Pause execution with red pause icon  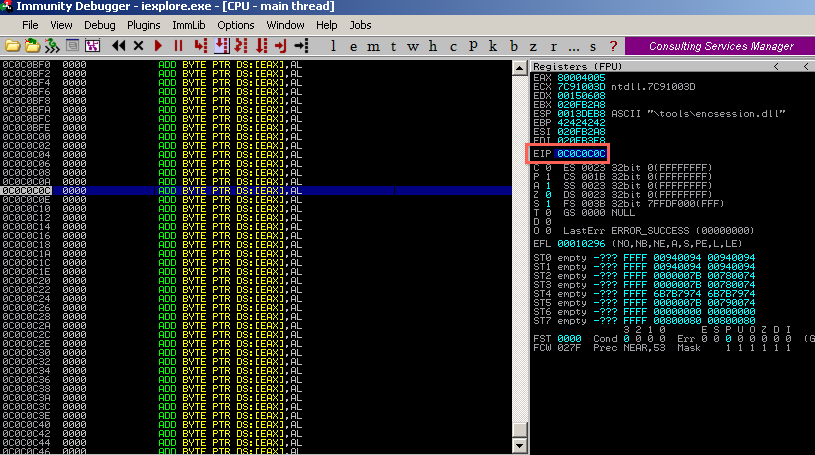tap(178, 46)
